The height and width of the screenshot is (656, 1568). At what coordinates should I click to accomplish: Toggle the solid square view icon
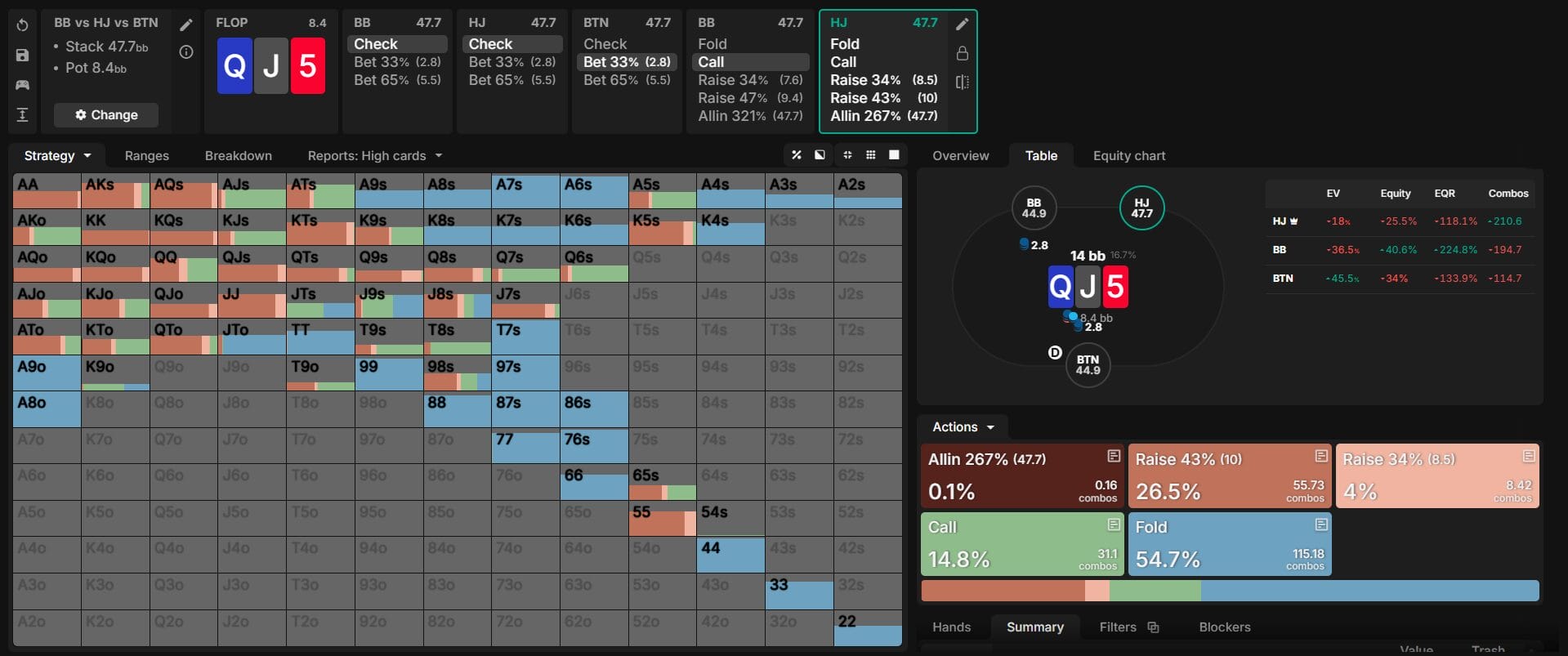click(894, 155)
